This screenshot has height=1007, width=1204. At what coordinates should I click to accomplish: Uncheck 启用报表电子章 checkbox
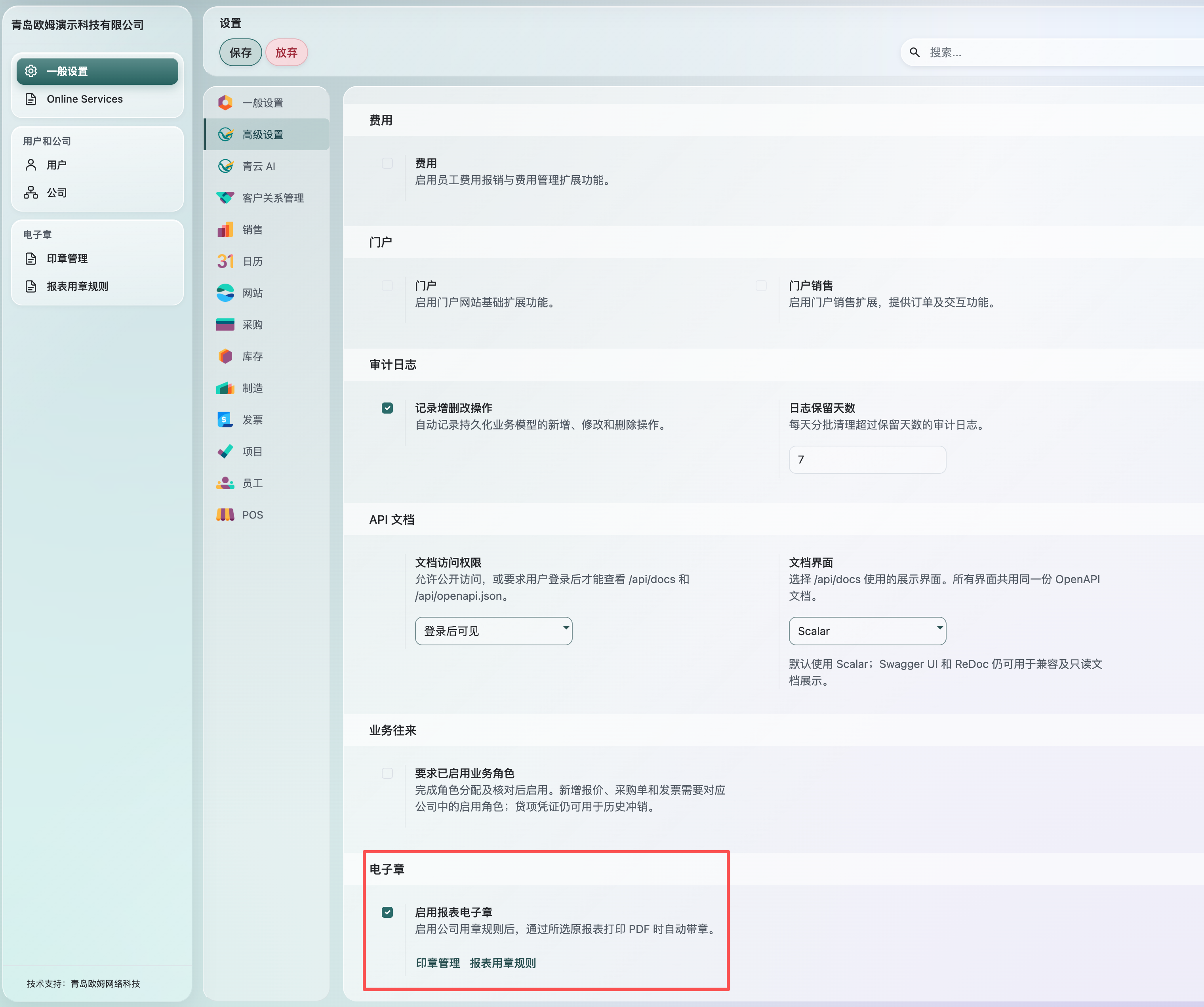(388, 912)
